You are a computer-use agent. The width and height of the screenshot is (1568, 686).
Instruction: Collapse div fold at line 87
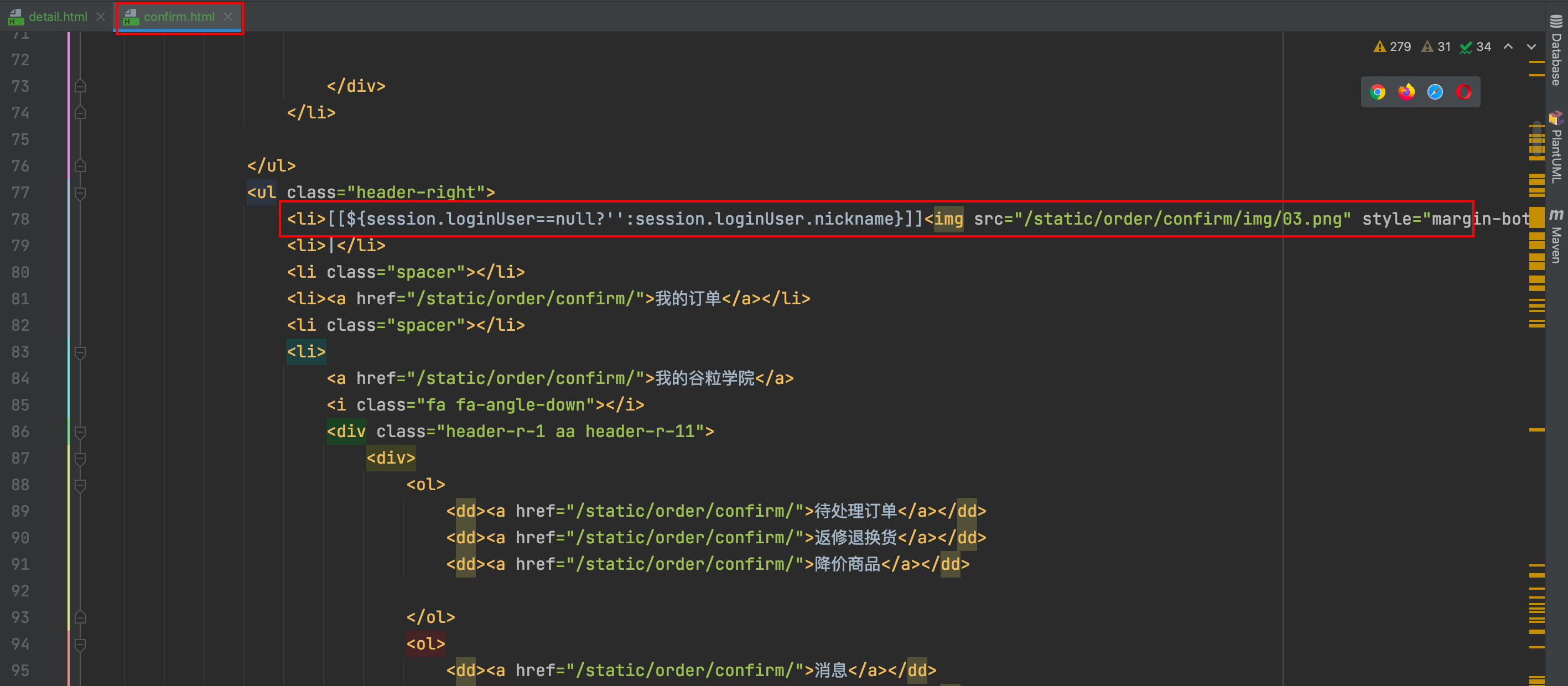80,459
